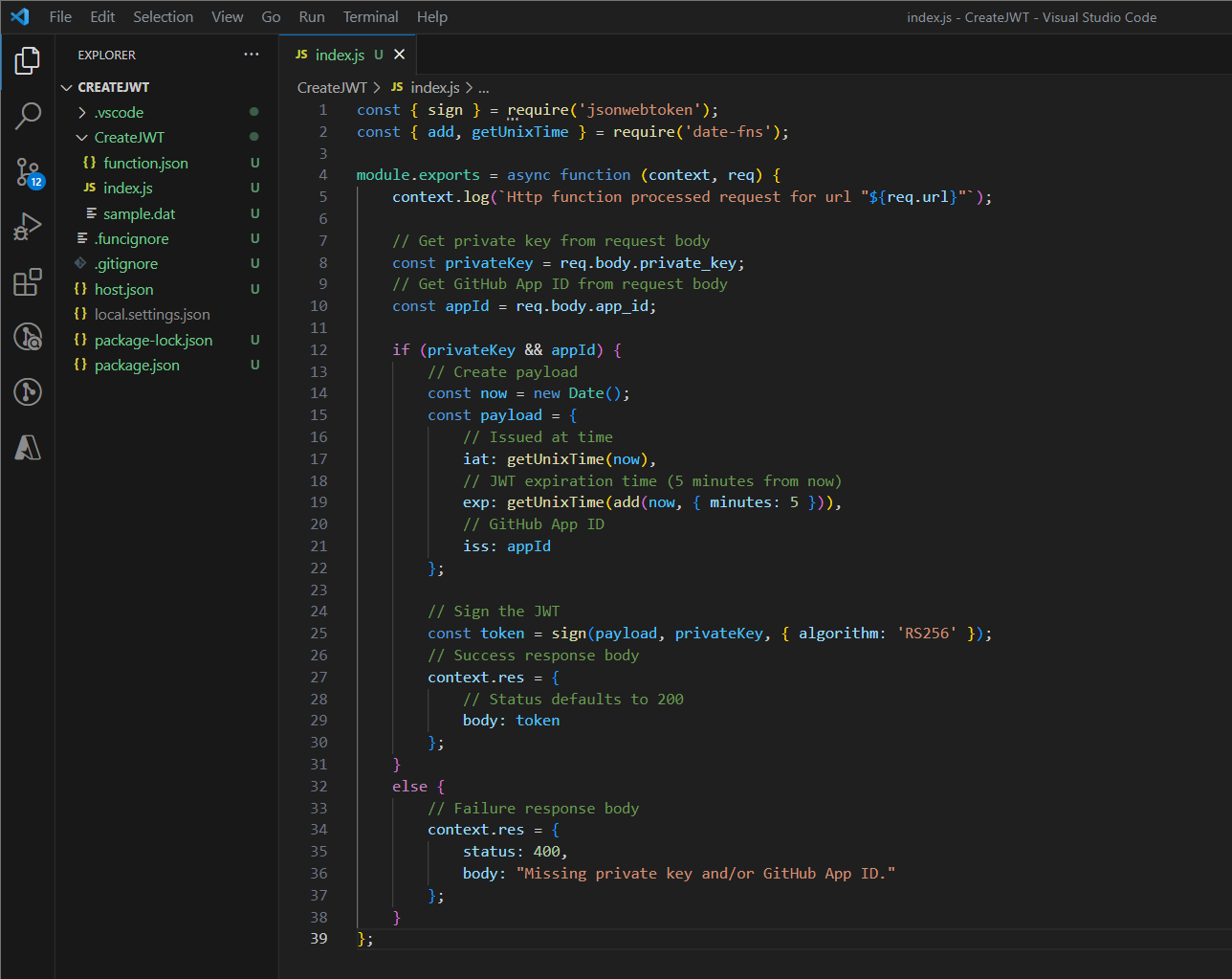1232x979 pixels.
Task: Click the git icon beside .gitignore
Action: tap(80, 263)
